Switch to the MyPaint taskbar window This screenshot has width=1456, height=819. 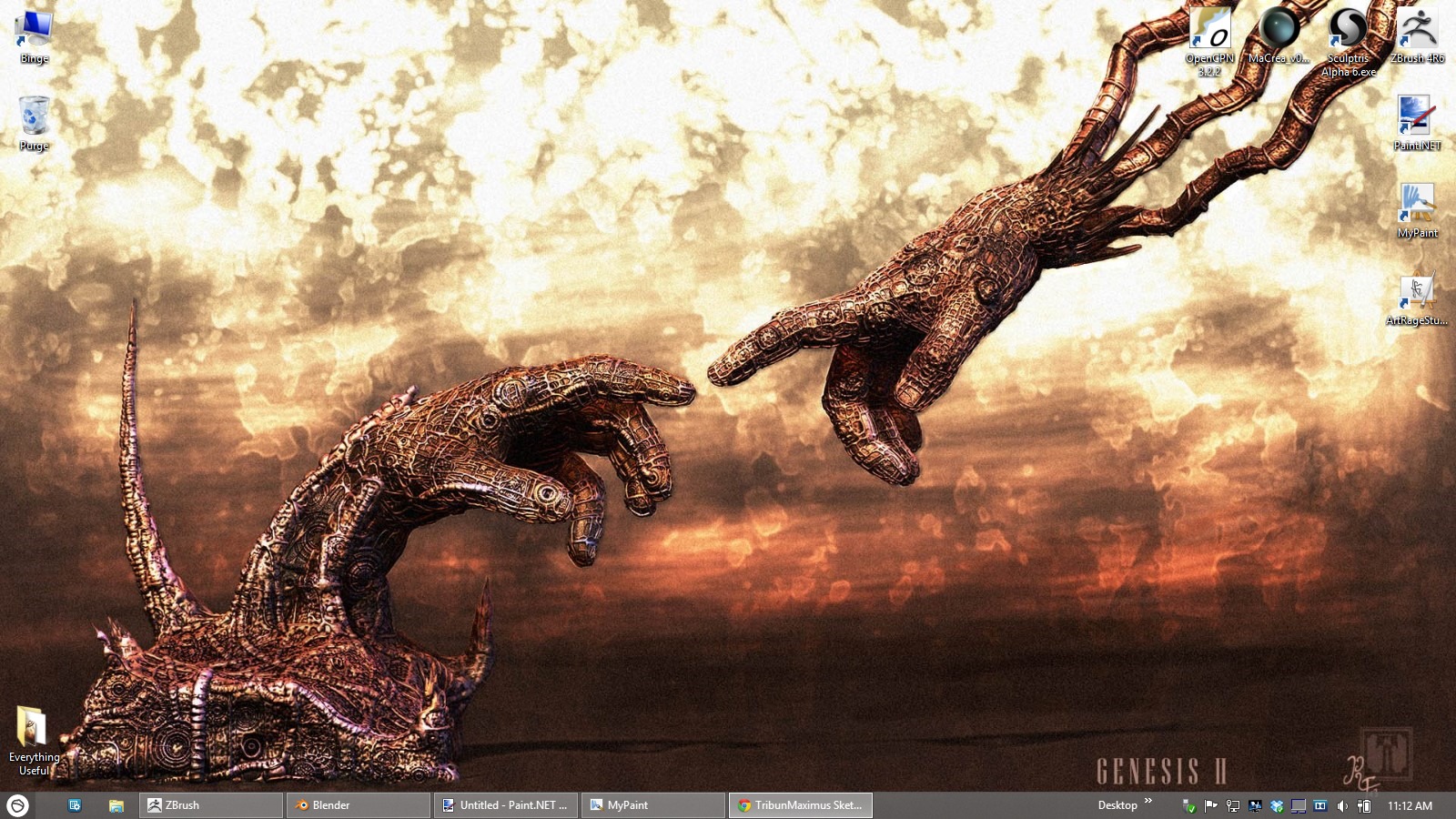coord(653,805)
